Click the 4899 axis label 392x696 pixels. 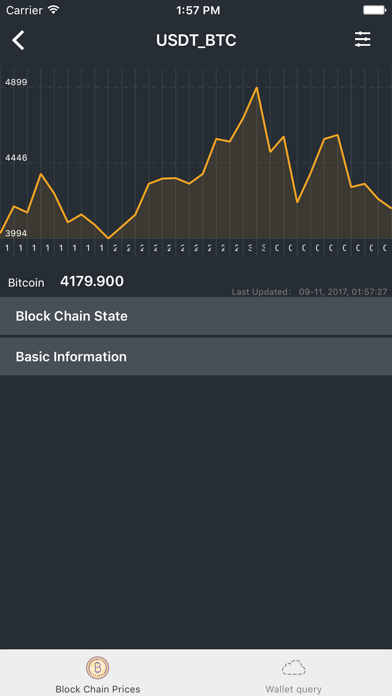(x=16, y=82)
